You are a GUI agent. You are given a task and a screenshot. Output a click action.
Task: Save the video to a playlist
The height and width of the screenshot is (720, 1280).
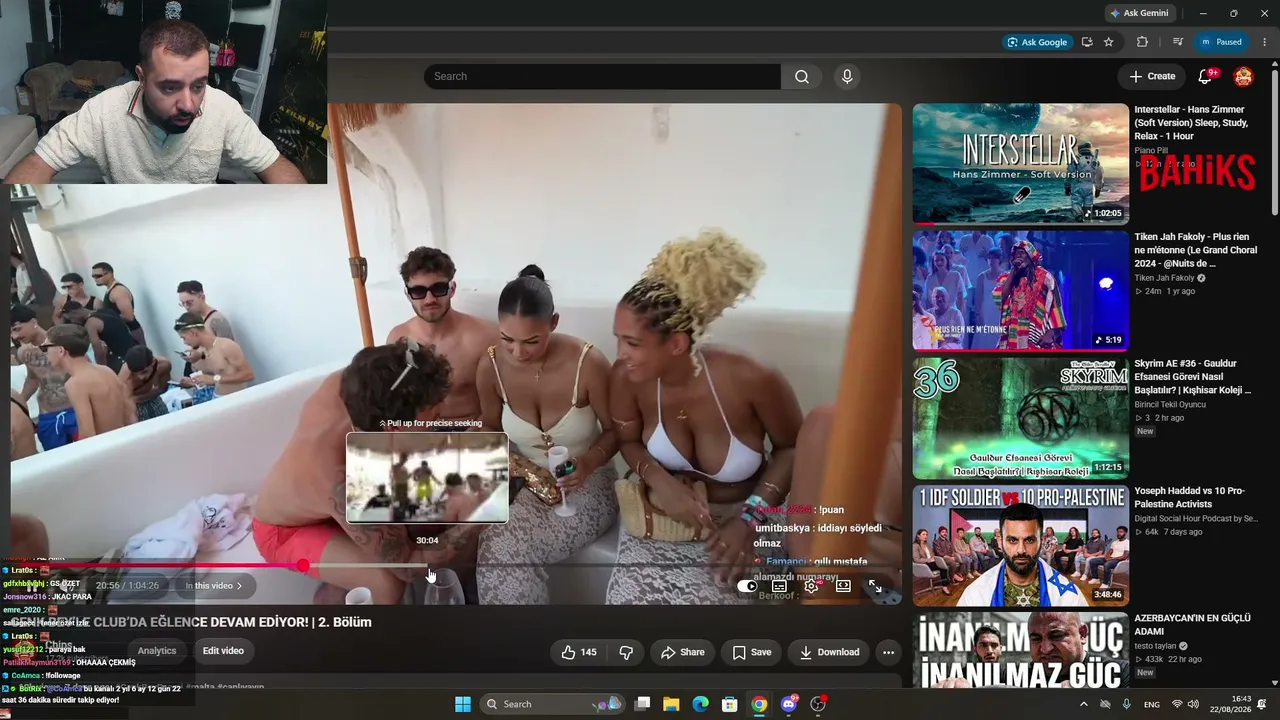(751, 652)
